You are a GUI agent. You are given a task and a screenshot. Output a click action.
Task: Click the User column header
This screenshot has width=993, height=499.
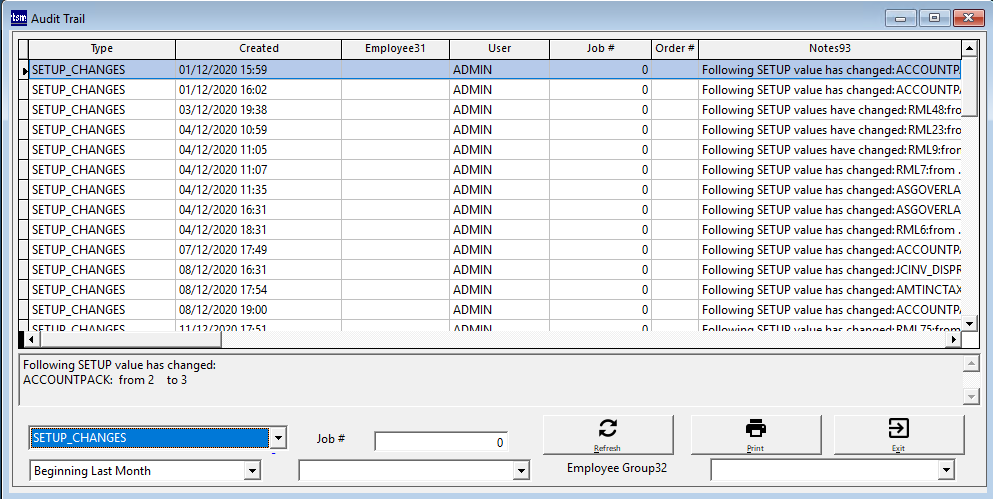[499, 48]
